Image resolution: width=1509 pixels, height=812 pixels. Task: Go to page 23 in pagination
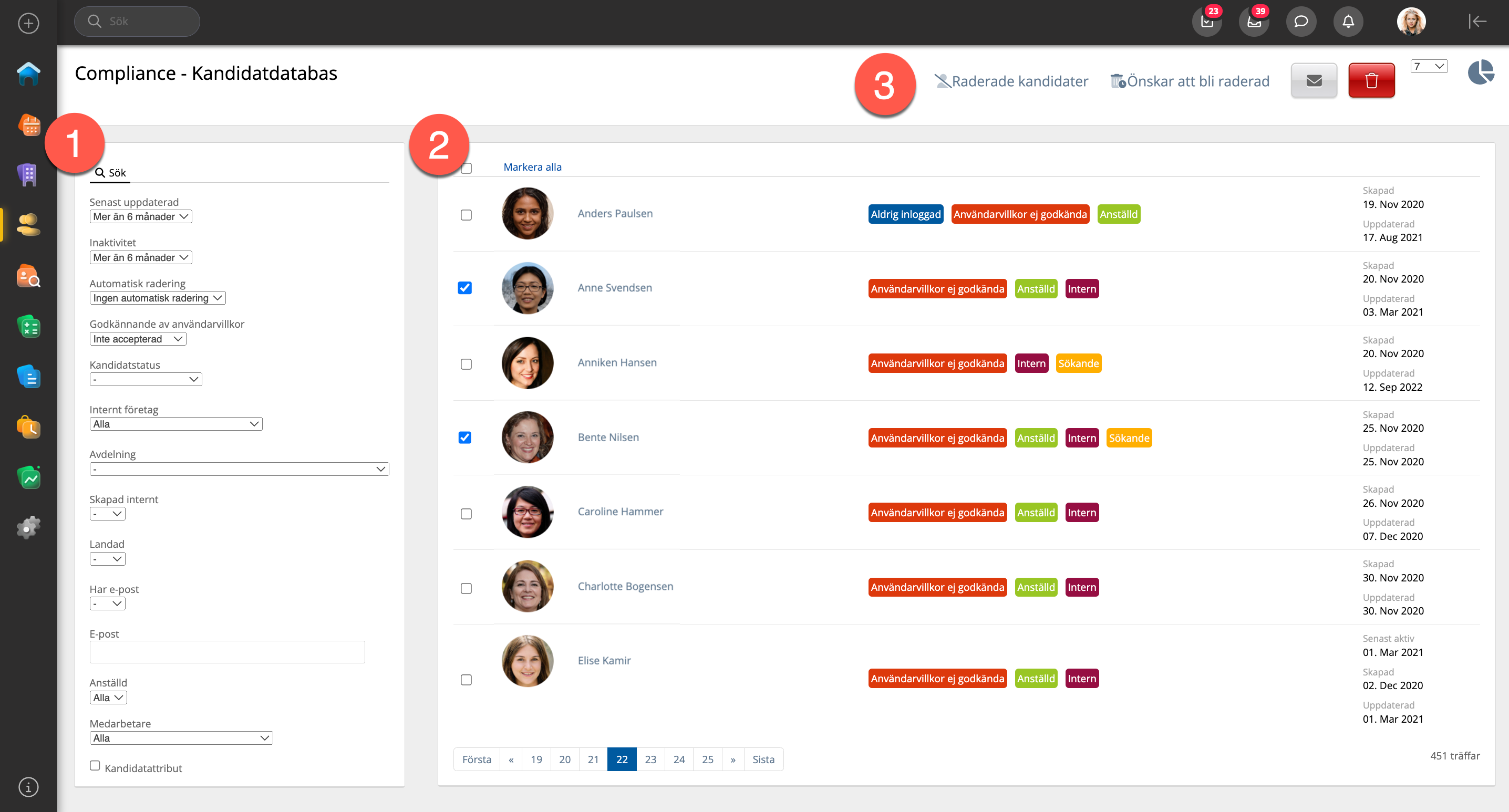click(650, 759)
